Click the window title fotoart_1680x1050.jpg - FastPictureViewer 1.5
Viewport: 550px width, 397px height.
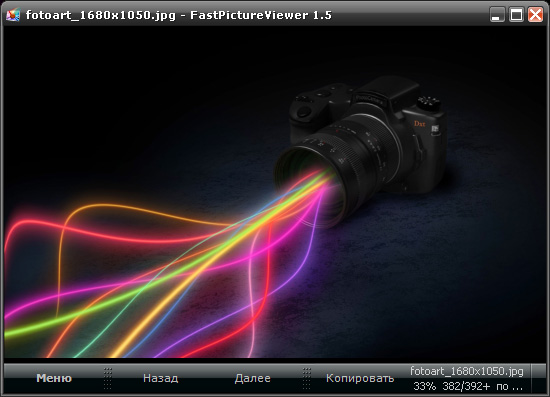pyautogui.click(x=179, y=15)
